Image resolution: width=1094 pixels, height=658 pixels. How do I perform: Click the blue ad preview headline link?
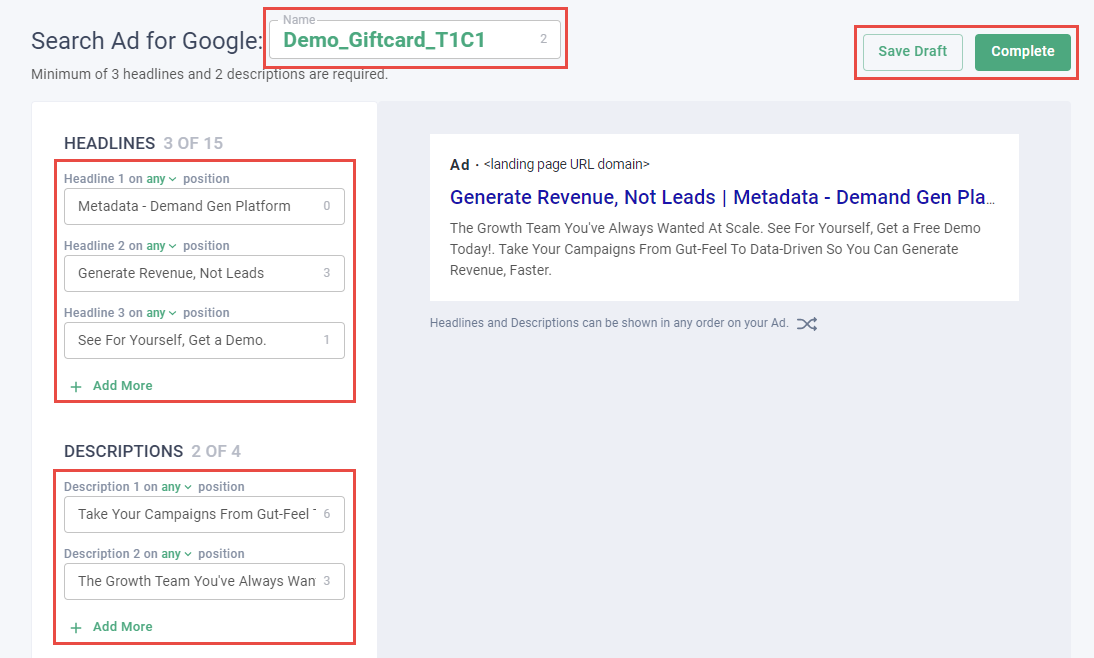point(722,197)
